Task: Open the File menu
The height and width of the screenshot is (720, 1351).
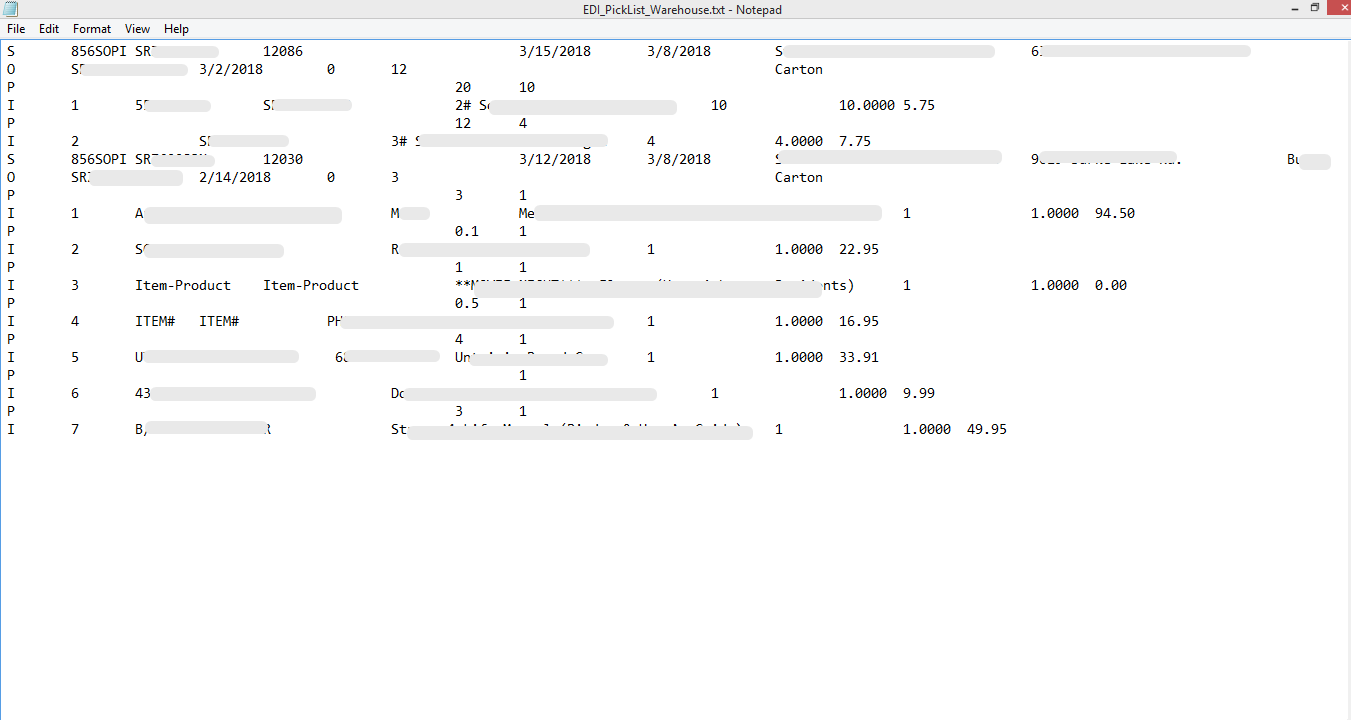Action: pyautogui.click(x=16, y=29)
